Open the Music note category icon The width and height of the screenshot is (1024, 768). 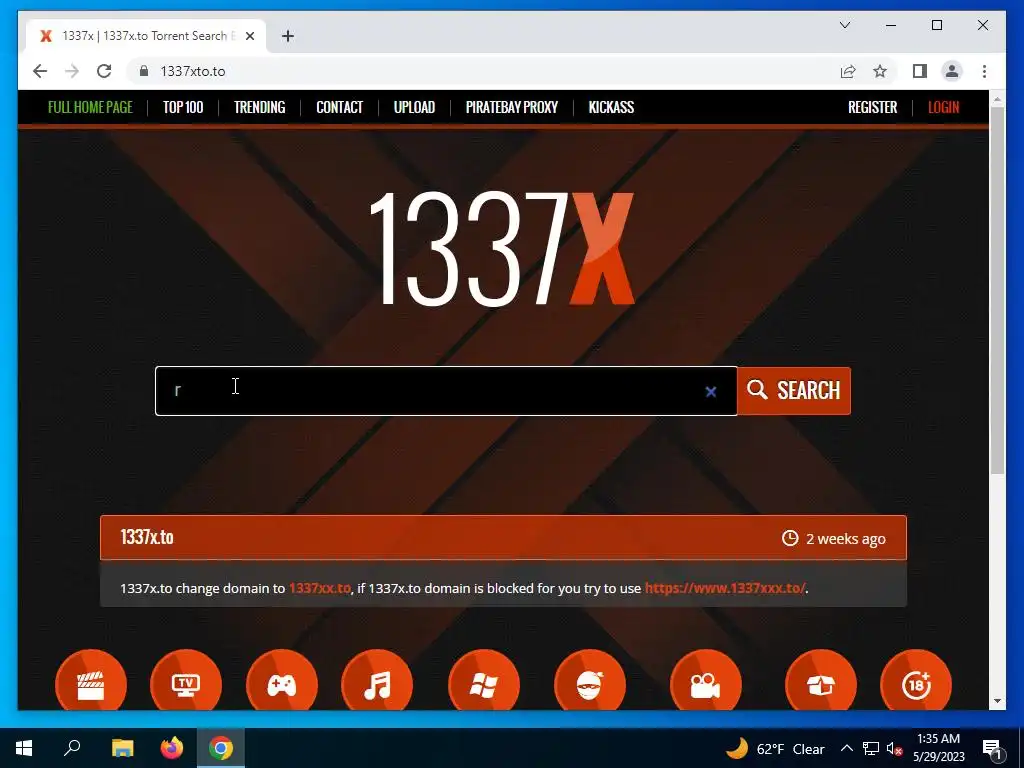point(377,680)
